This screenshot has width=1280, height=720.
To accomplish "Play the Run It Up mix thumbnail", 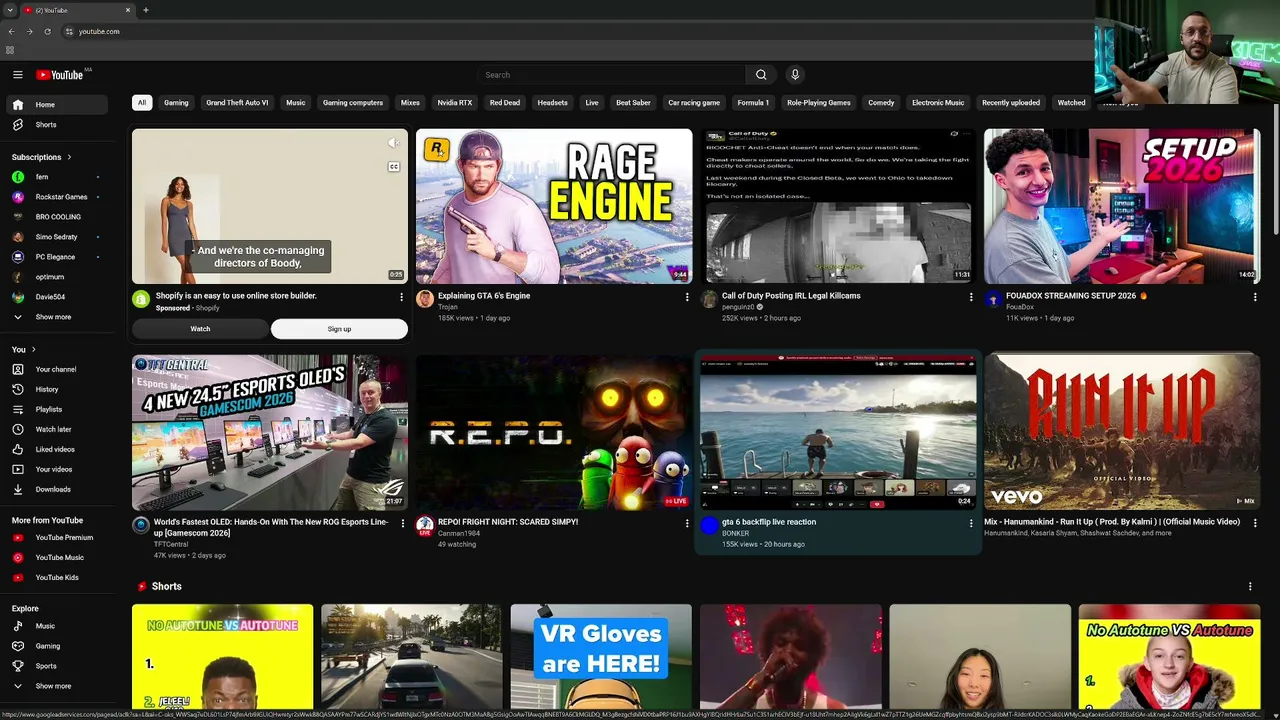I will coord(1122,432).
